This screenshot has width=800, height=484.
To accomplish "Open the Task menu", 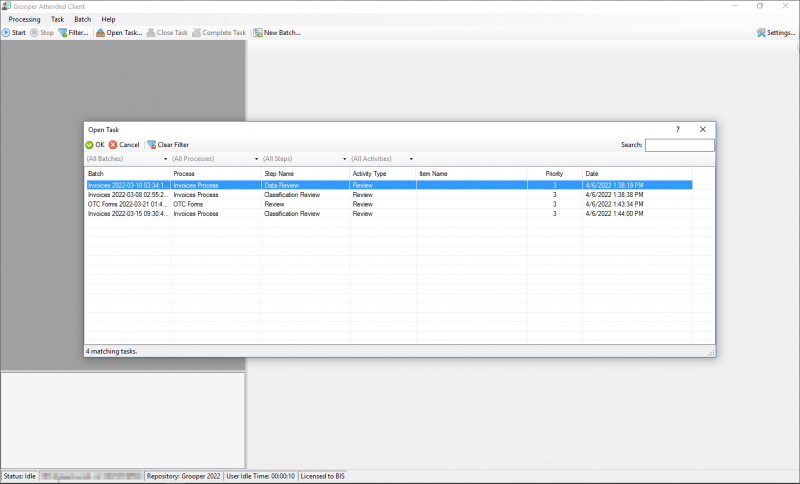I will tap(58, 19).
